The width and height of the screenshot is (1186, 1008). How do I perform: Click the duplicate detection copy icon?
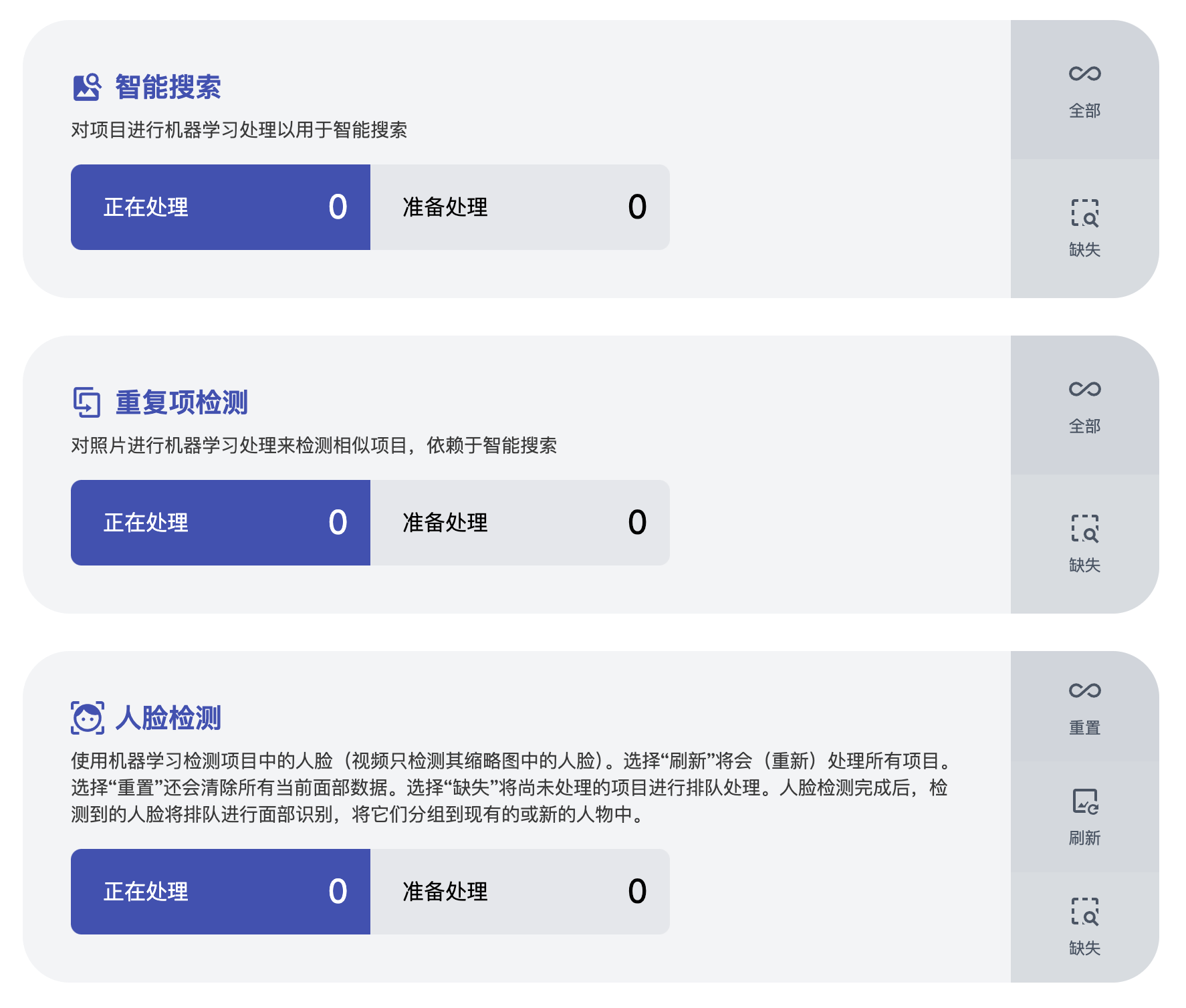click(x=87, y=402)
